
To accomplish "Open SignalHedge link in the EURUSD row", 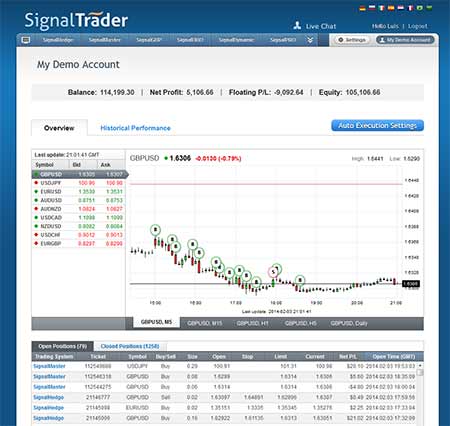I will pyautogui.click(x=49, y=408).
